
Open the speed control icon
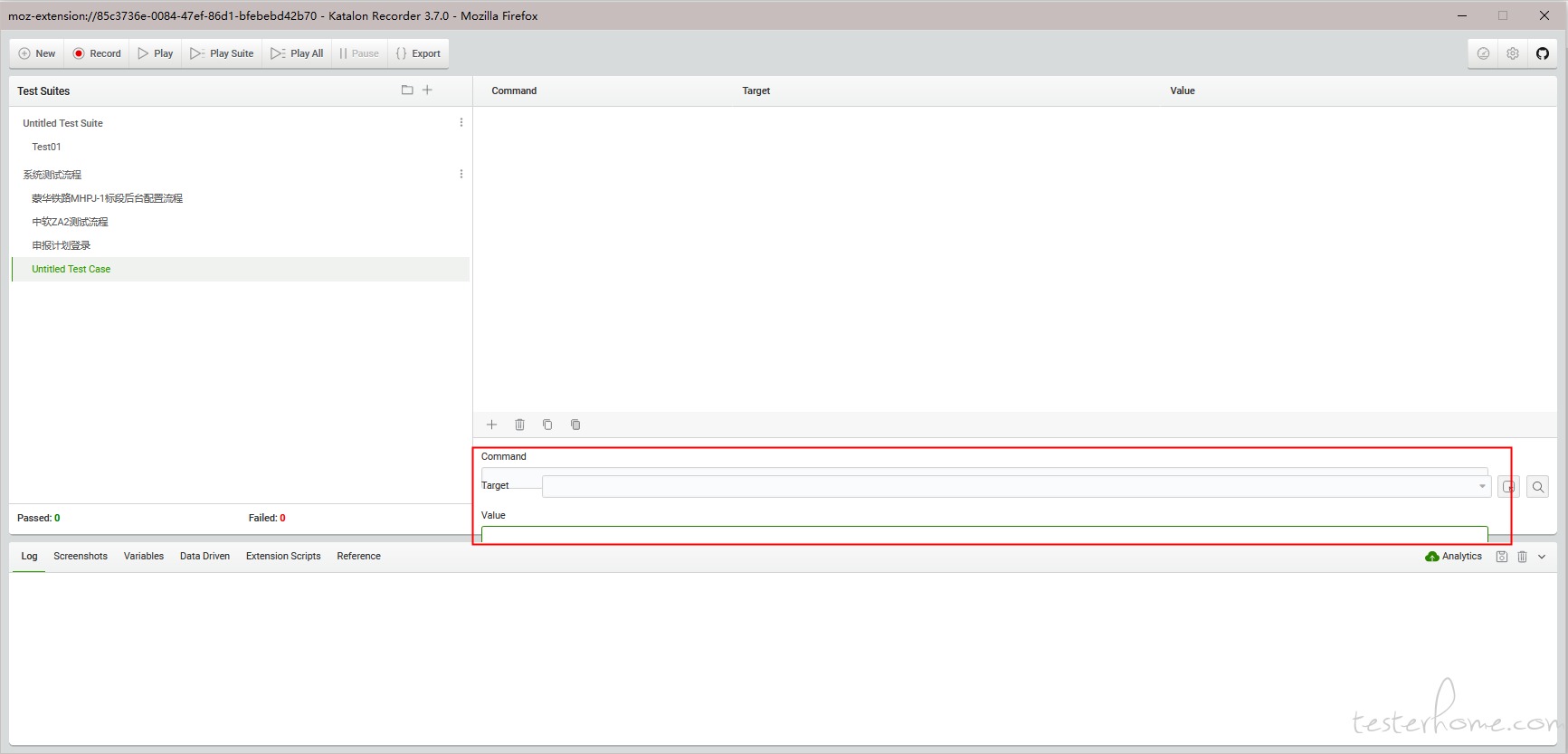1484,53
